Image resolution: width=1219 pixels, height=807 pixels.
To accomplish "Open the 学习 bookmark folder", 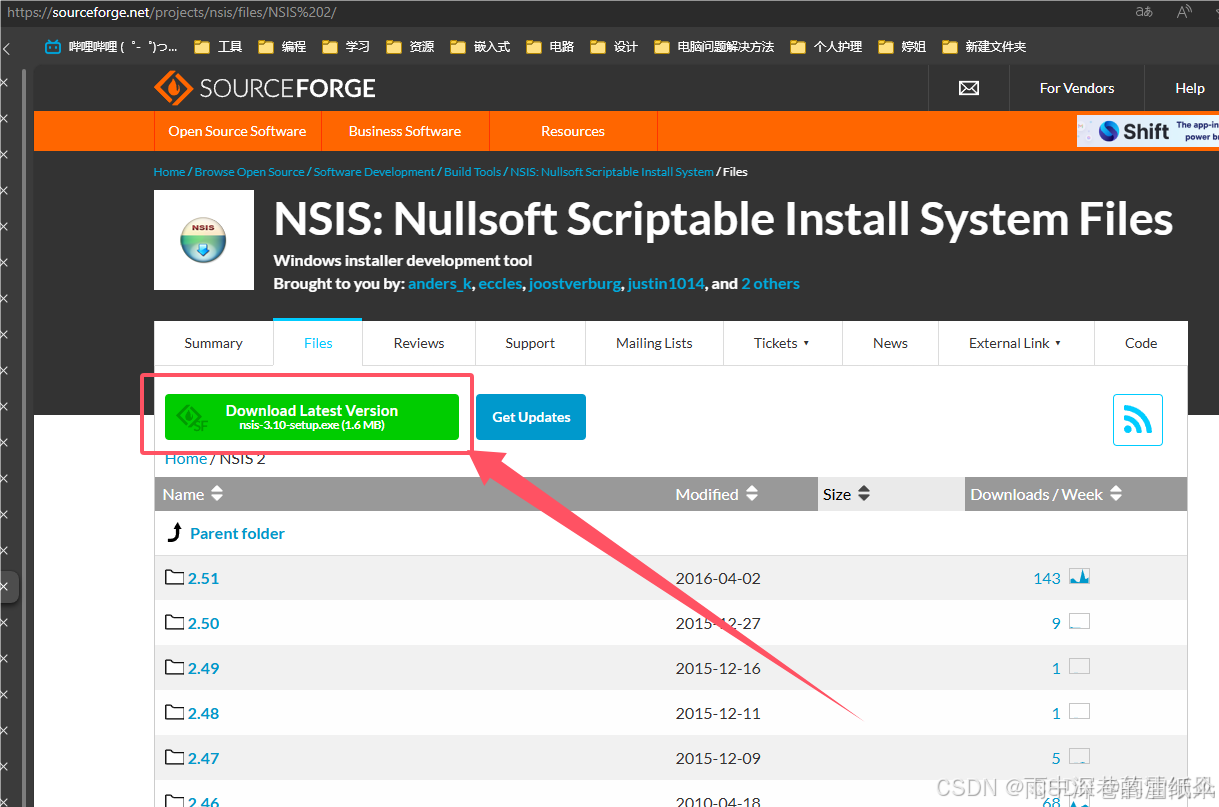I will pyautogui.click(x=346, y=46).
